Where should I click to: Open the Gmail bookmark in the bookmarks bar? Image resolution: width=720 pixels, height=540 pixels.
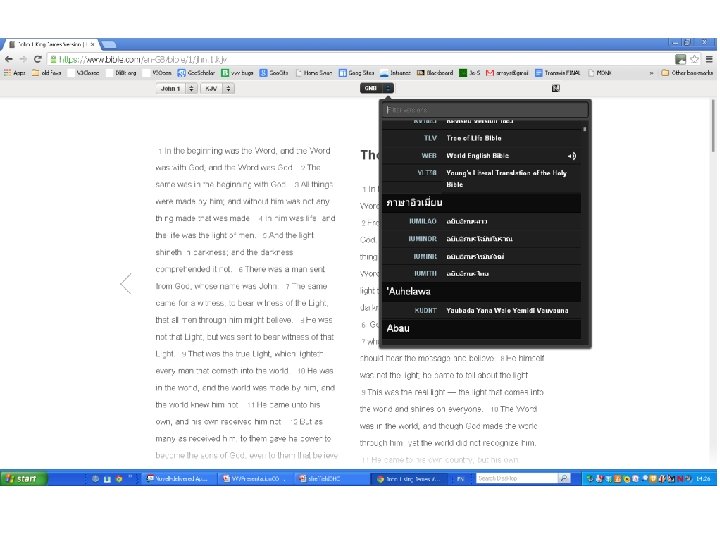click(x=507, y=73)
